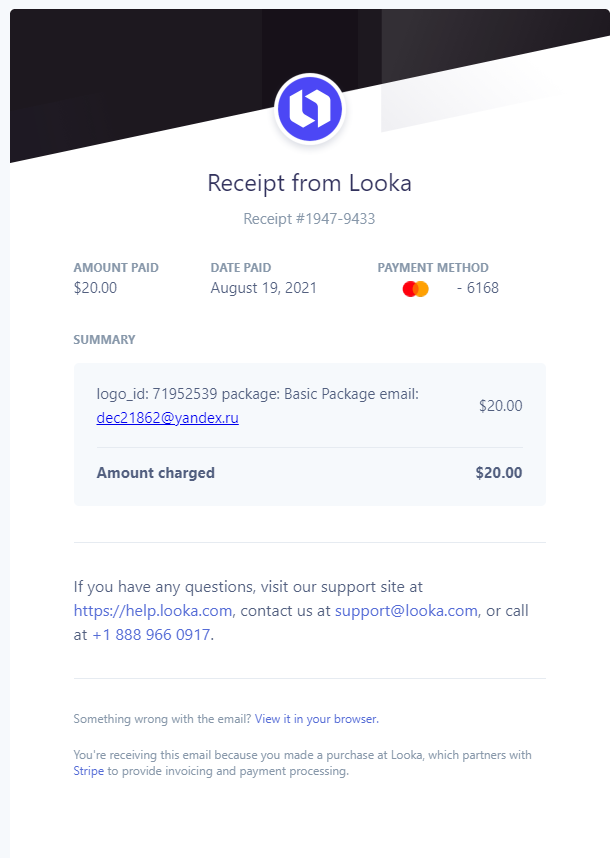The image size is (610, 858).
Task: Click the Mastercard card icon
Action: coord(415,289)
